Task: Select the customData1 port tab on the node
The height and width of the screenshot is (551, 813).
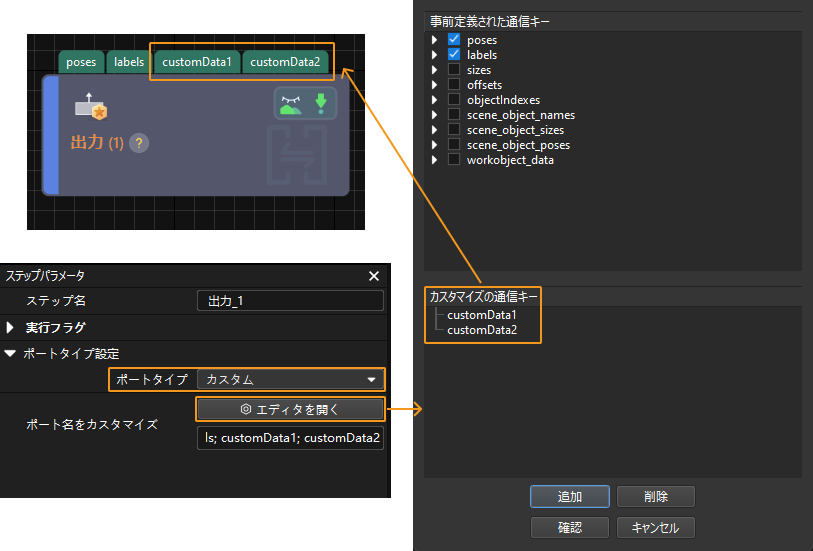Action: [x=197, y=62]
